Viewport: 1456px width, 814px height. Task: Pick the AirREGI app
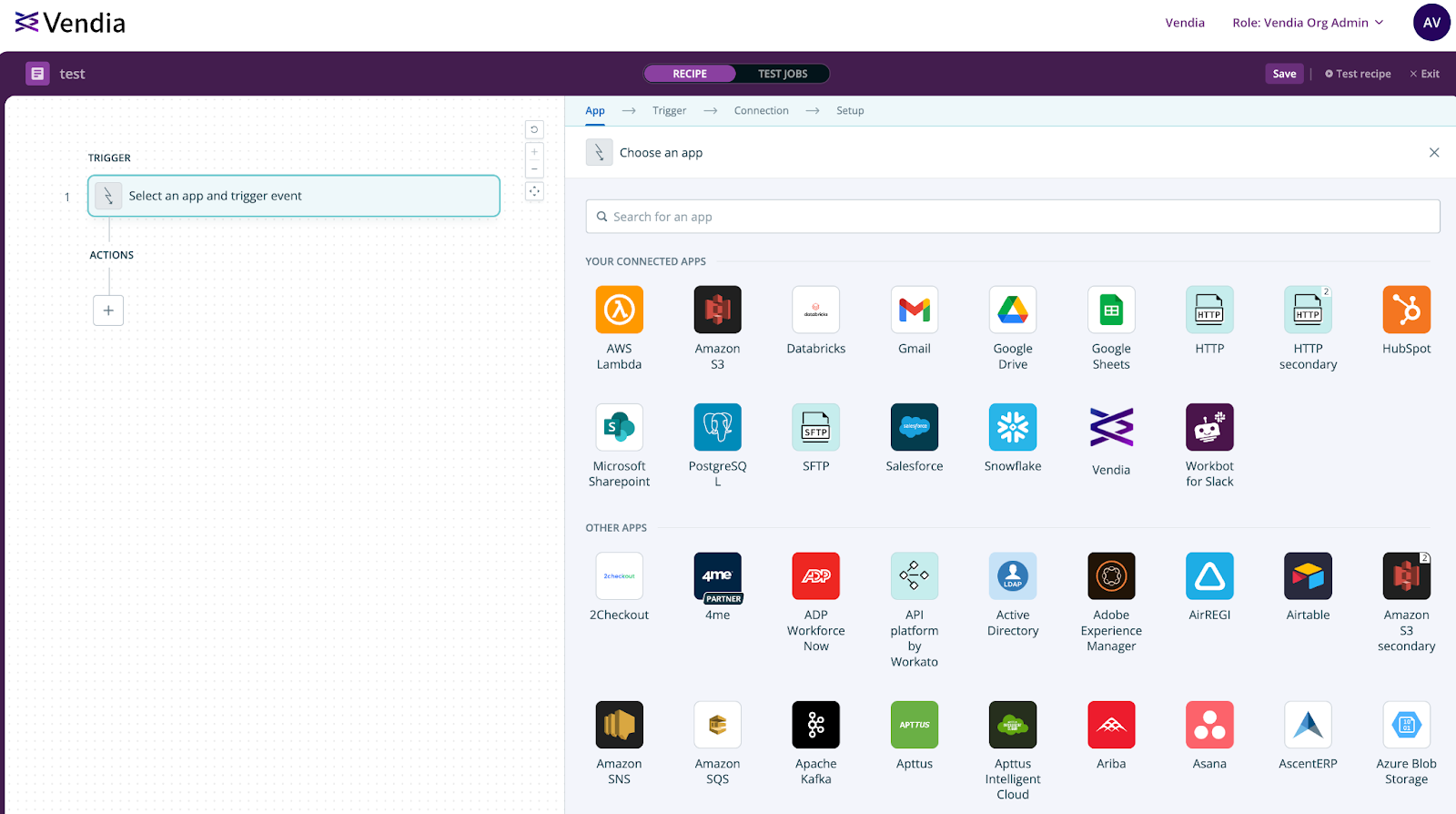tap(1209, 575)
